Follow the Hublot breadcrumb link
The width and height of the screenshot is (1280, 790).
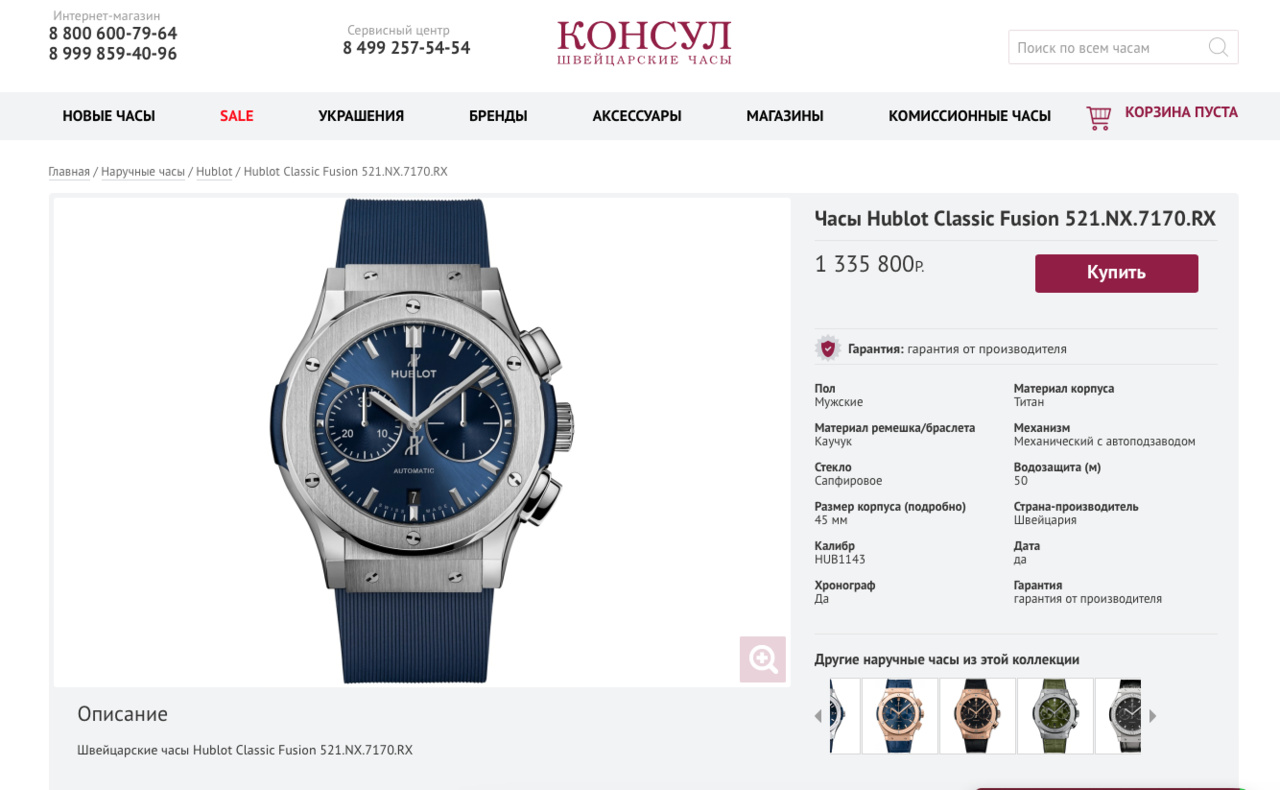[214, 172]
